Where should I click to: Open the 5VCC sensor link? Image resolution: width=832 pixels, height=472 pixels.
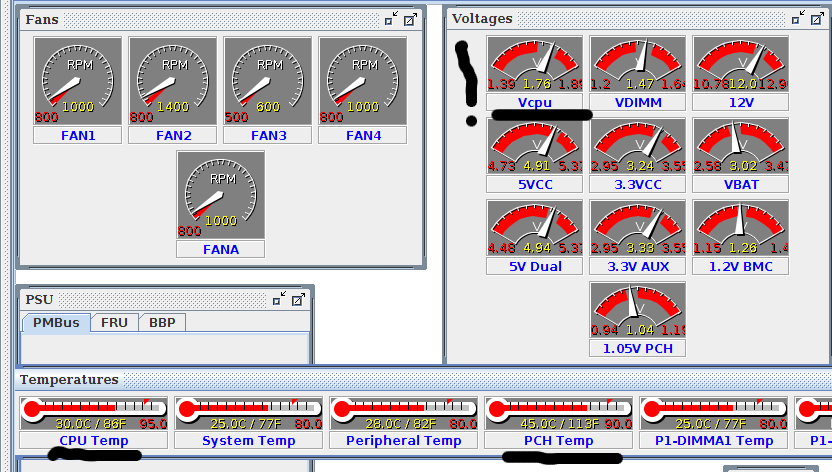pyautogui.click(x=534, y=185)
